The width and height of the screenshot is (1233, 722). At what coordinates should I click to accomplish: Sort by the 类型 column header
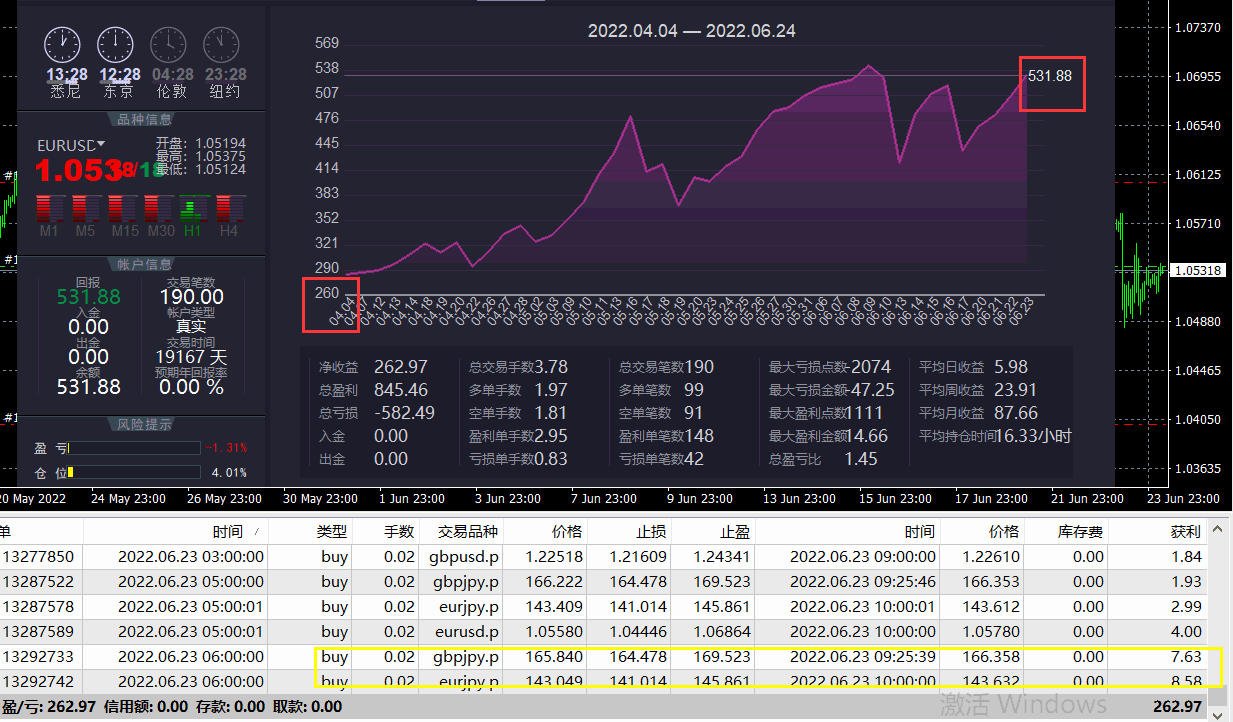[x=332, y=532]
